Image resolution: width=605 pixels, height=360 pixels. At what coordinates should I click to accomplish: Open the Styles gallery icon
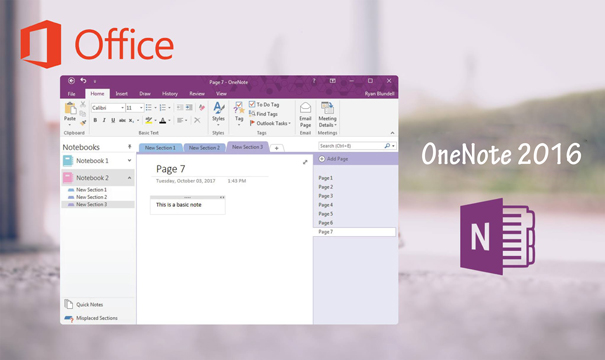pos(218,108)
